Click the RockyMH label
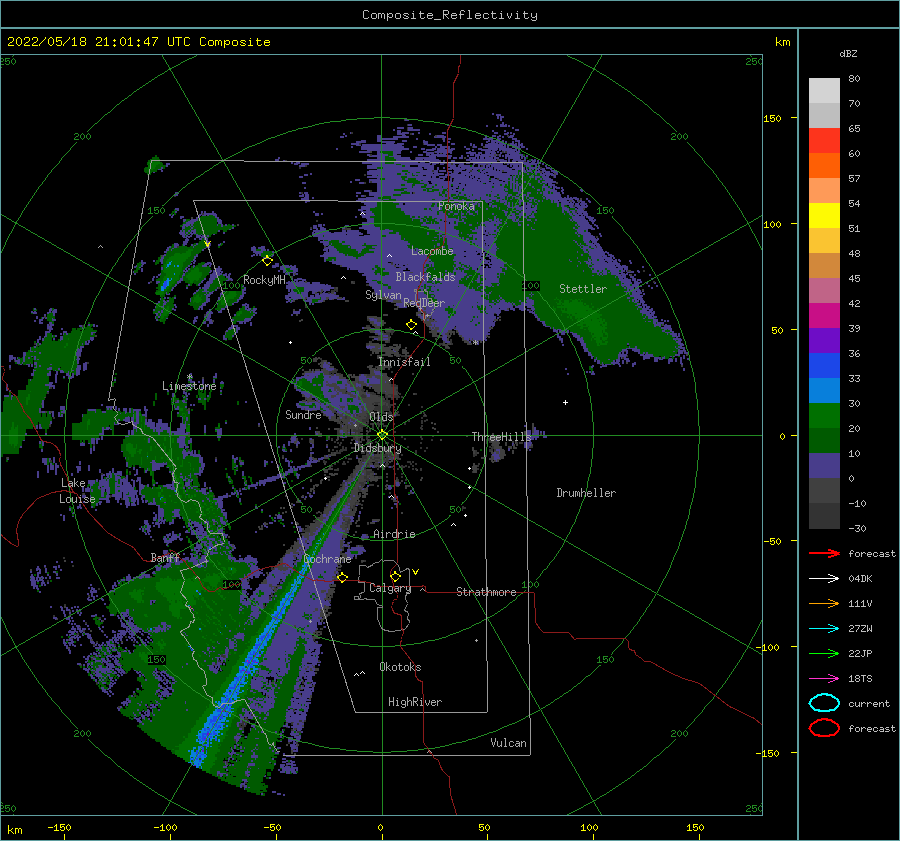This screenshot has width=900, height=841. 264,280
